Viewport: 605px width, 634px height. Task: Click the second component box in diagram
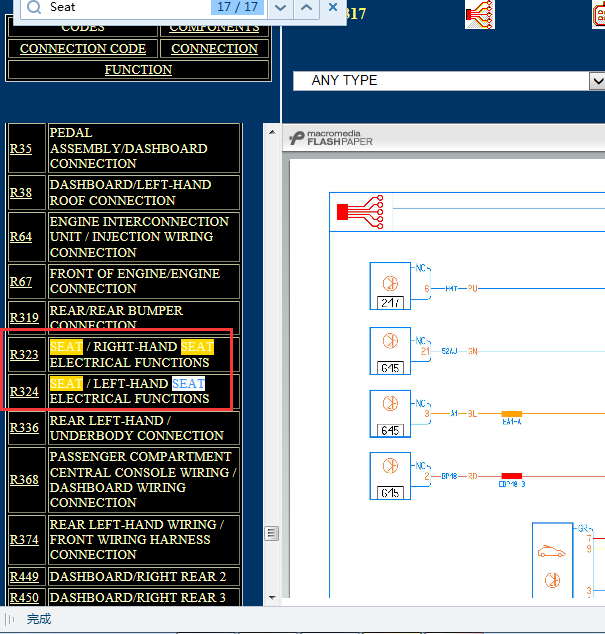(x=390, y=351)
